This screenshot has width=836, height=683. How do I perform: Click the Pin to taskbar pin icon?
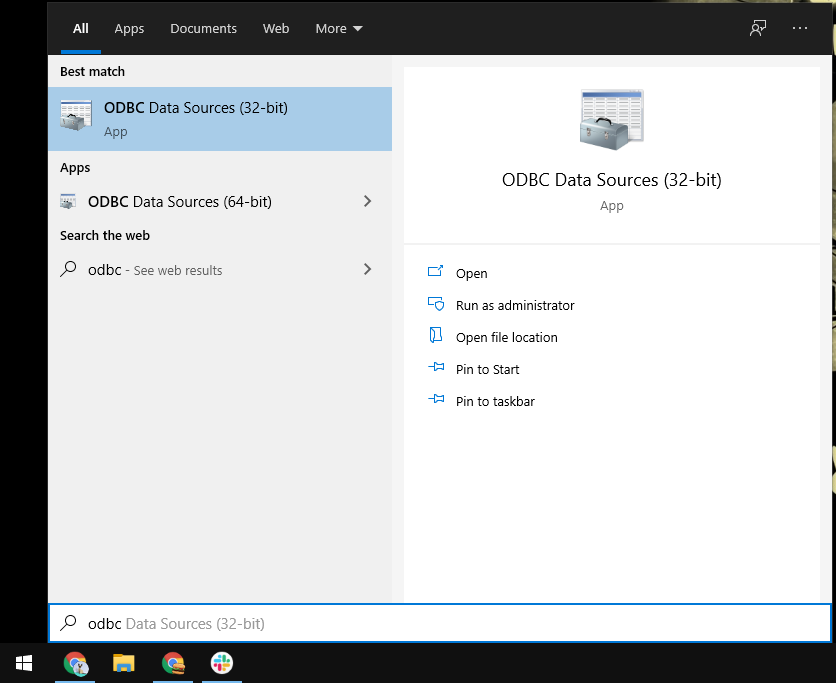pyautogui.click(x=436, y=399)
